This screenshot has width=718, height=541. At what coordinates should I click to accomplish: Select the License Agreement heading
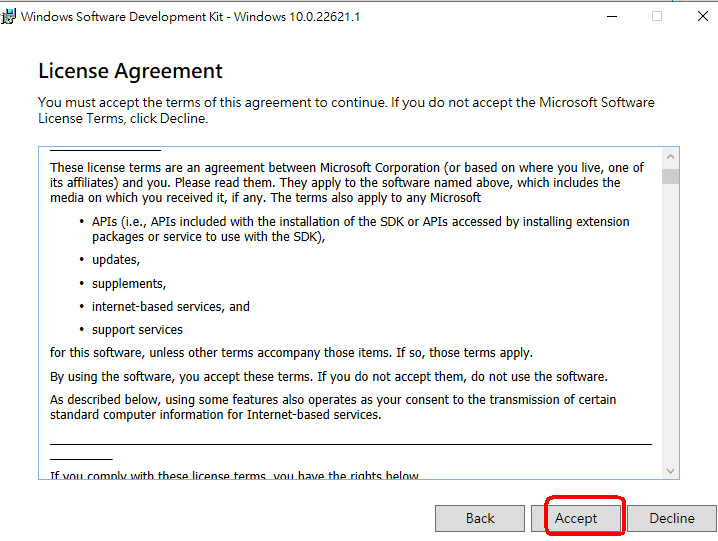tap(131, 71)
